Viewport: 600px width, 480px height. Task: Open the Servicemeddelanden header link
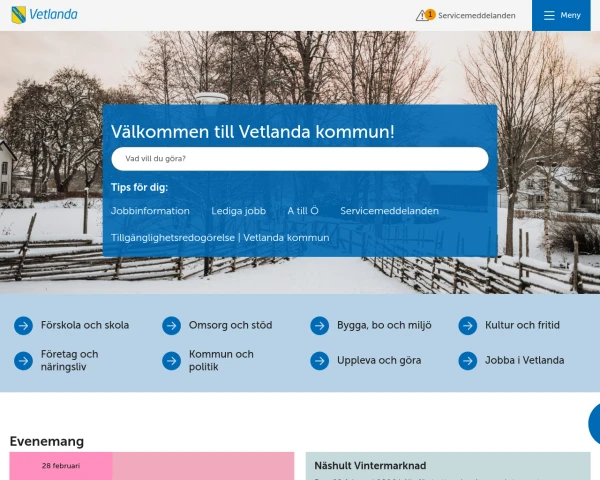coord(476,16)
